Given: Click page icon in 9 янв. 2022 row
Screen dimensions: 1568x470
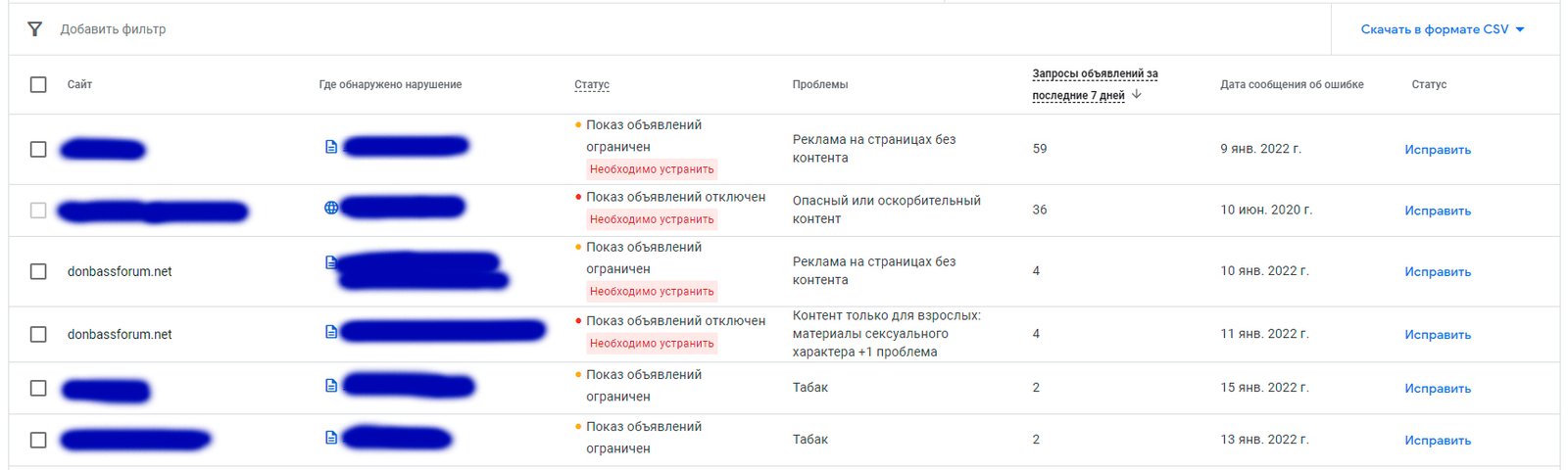Looking at the screenshot, I should pos(331,147).
